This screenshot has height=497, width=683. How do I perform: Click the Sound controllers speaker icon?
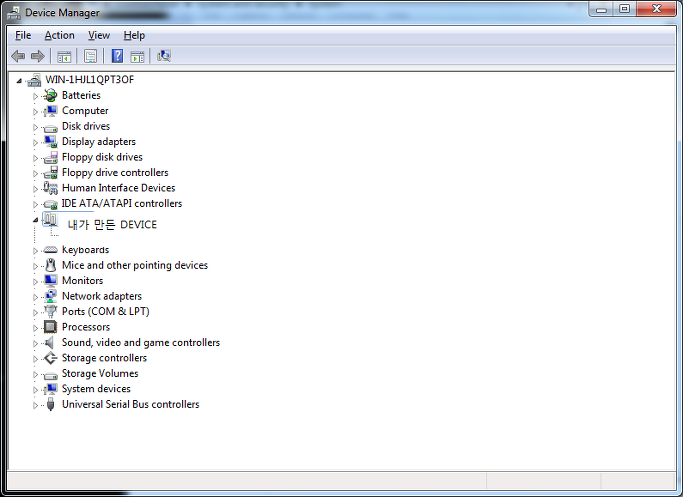(50, 342)
